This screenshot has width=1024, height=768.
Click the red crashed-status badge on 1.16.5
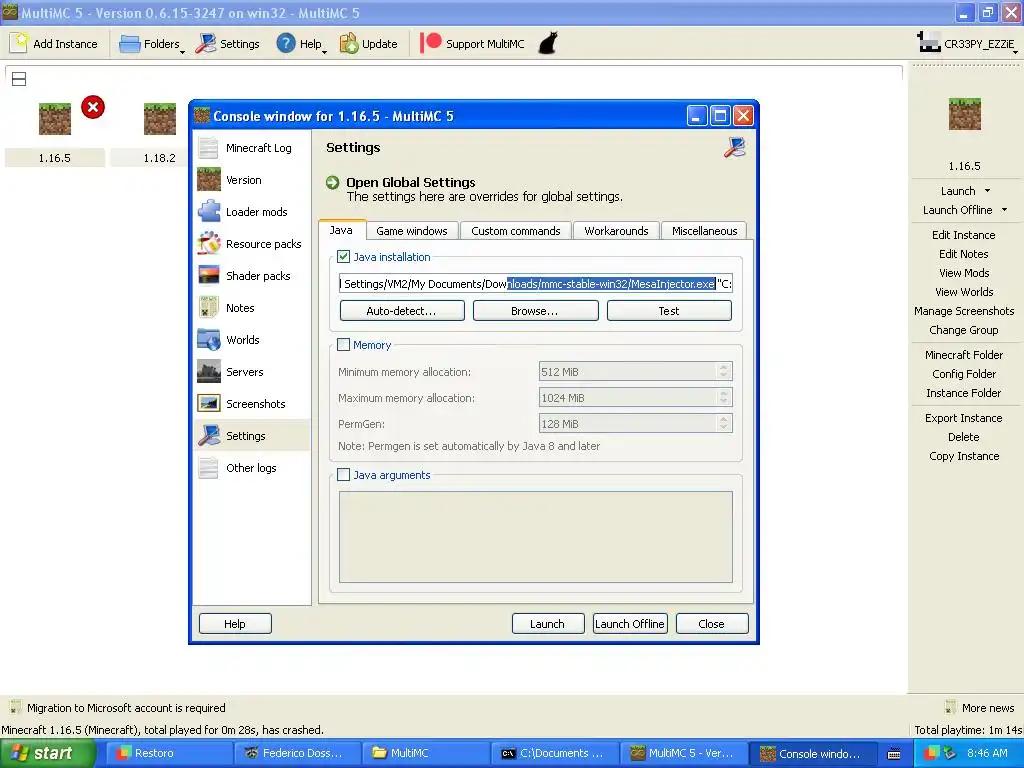click(93, 107)
